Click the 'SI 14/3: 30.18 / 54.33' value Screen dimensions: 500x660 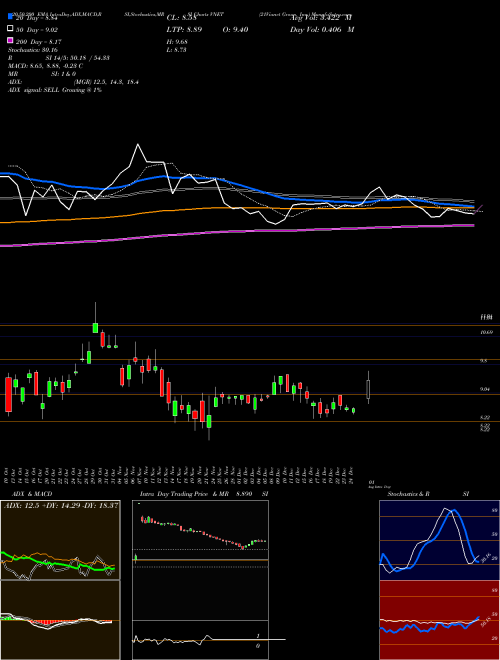click(78, 58)
